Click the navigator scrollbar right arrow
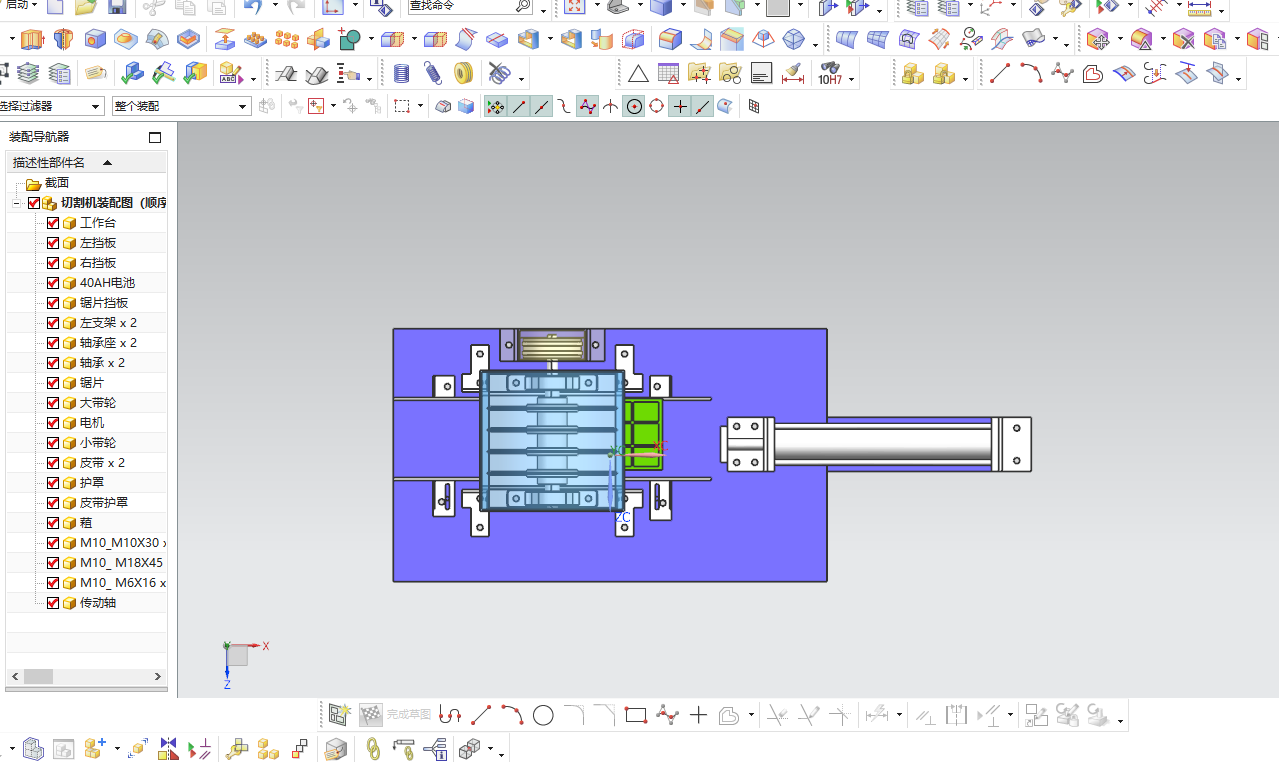The height and width of the screenshot is (762, 1279). coord(158,677)
